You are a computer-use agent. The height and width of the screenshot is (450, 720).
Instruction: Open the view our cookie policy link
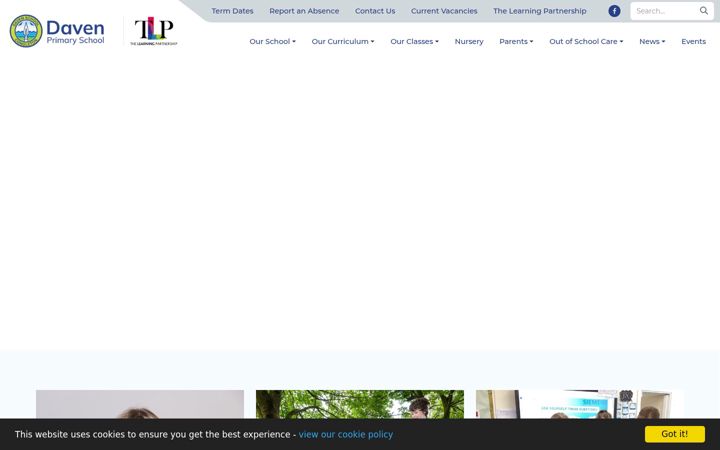pos(346,434)
